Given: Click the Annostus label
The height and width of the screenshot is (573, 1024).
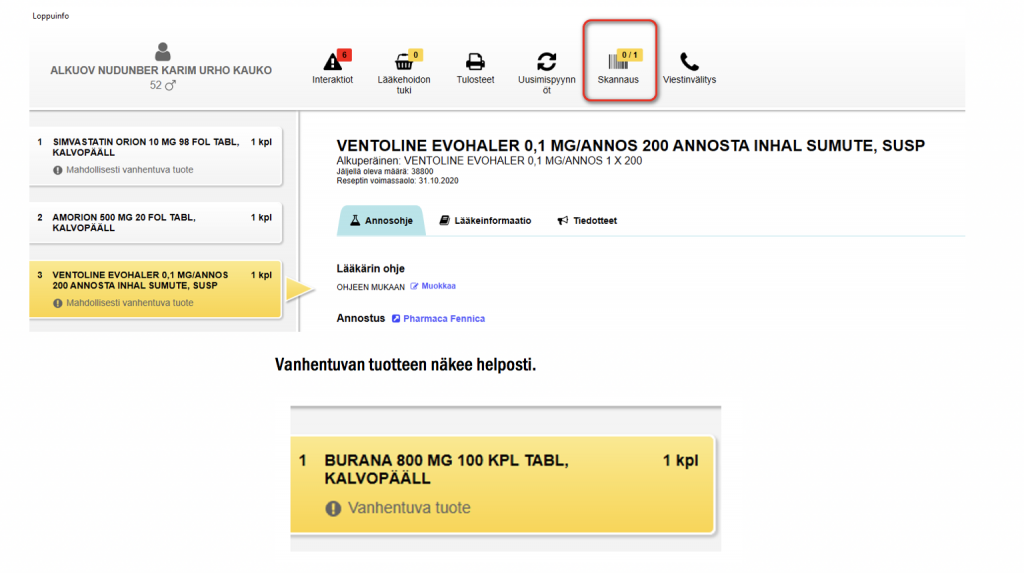Looking at the screenshot, I should tap(360, 318).
